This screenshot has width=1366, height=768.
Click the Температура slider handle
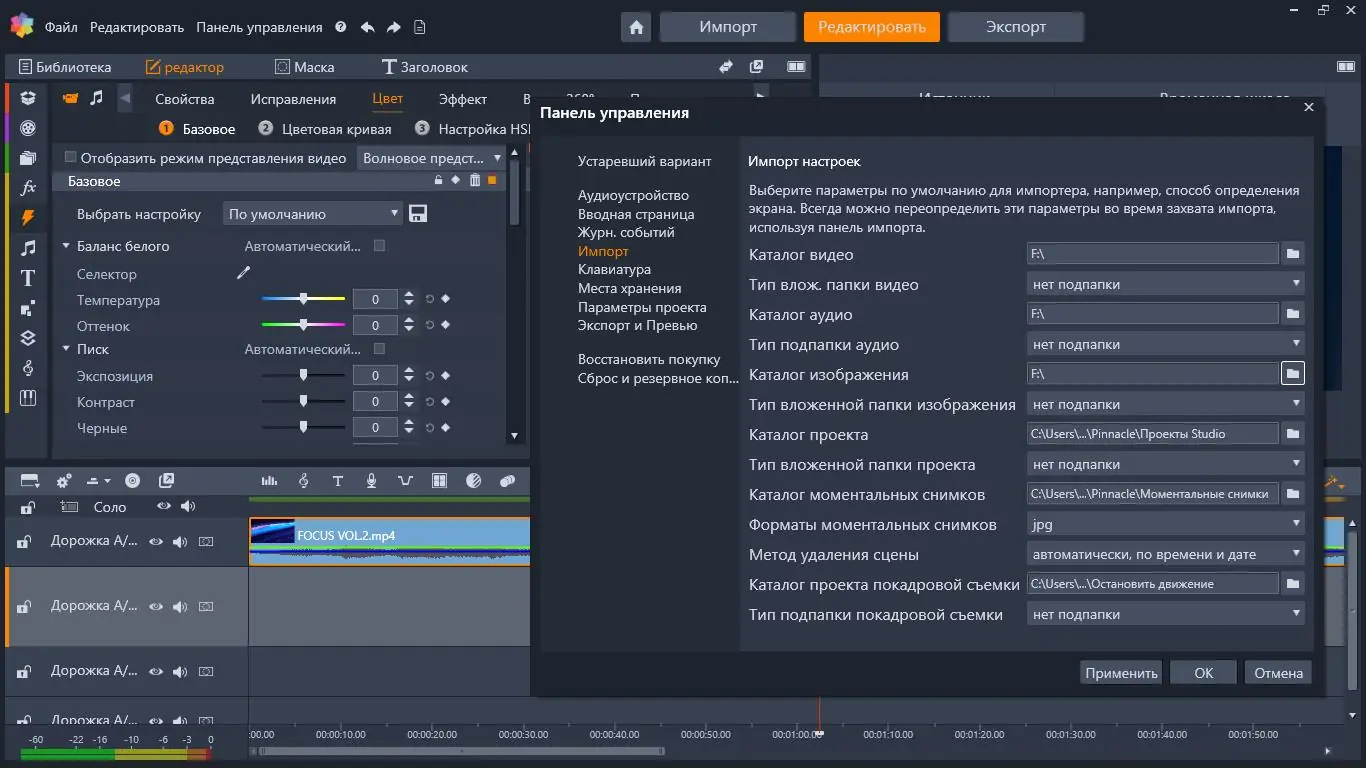pyautogui.click(x=304, y=299)
